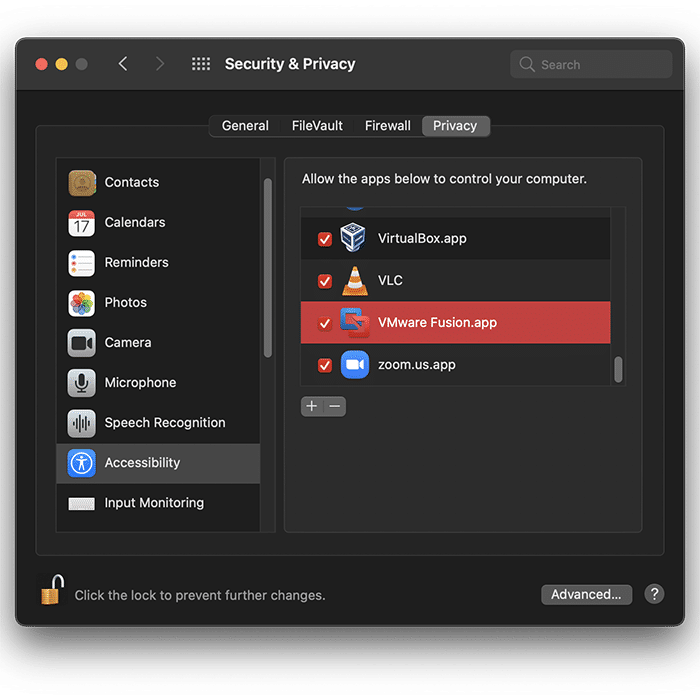Select the VLC name text
Screen dimensions: 700x700
click(390, 280)
